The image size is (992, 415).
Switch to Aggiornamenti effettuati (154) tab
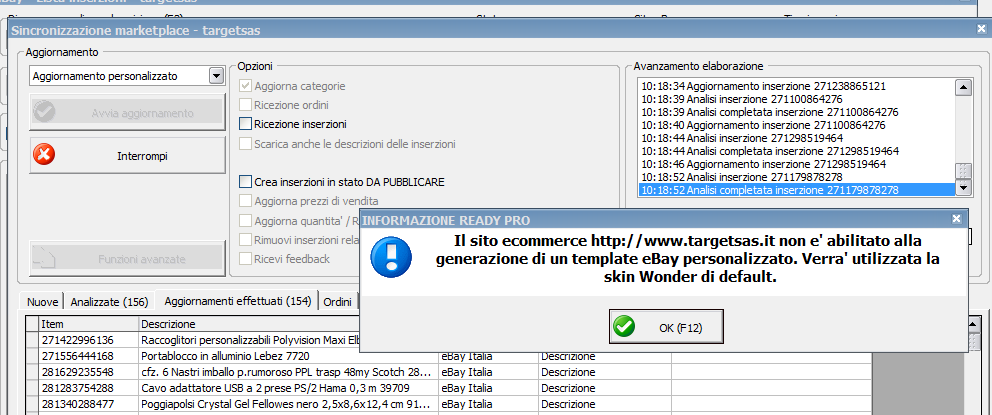[x=238, y=301]
